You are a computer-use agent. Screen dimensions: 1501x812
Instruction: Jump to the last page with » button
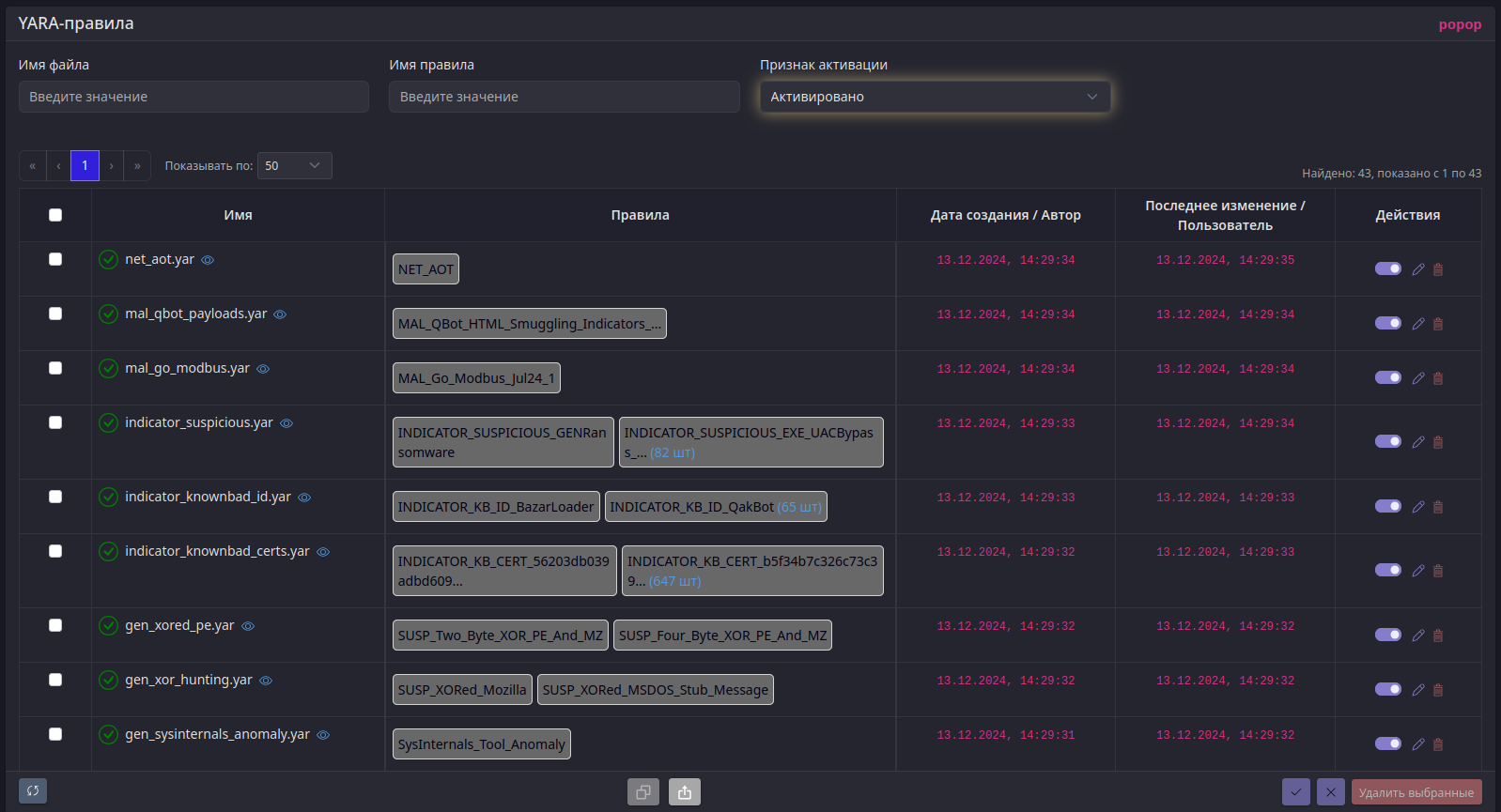(x=137, y=166)
